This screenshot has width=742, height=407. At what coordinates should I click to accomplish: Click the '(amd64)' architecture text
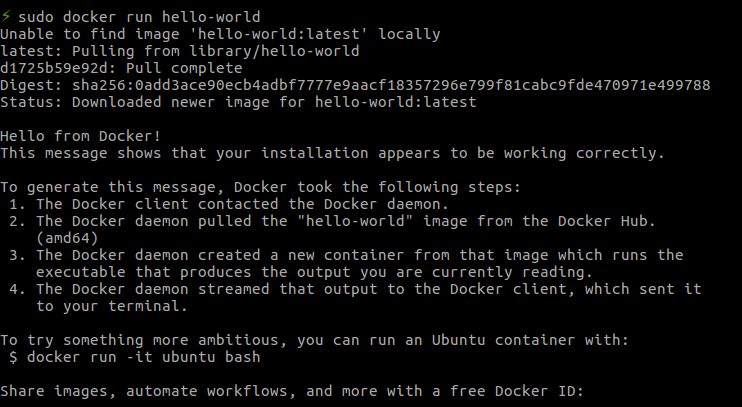pos(67,238)
